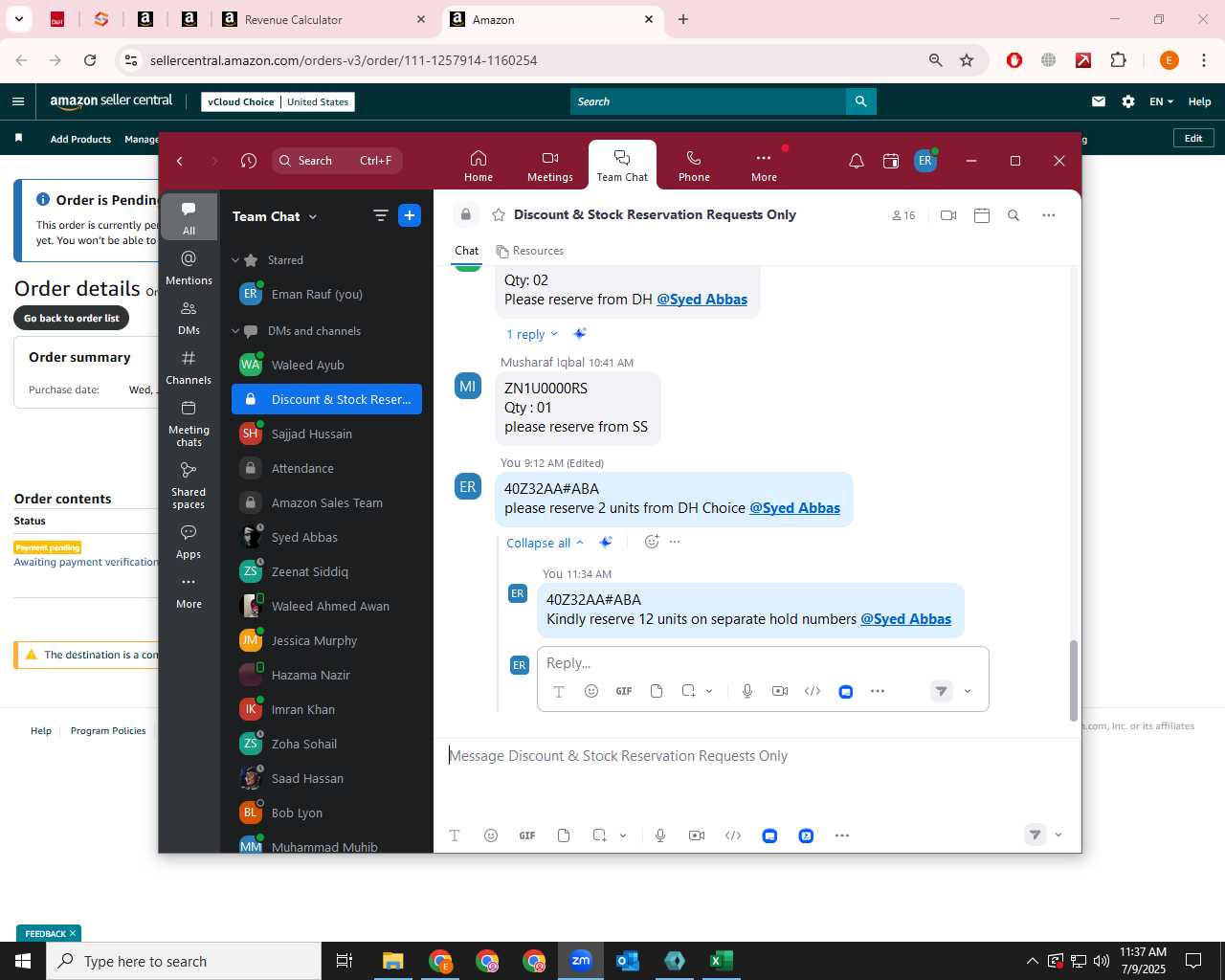Click the Reply text box
The width and height of the screenshot is (1225, 980).
click(x=762, y=663)
